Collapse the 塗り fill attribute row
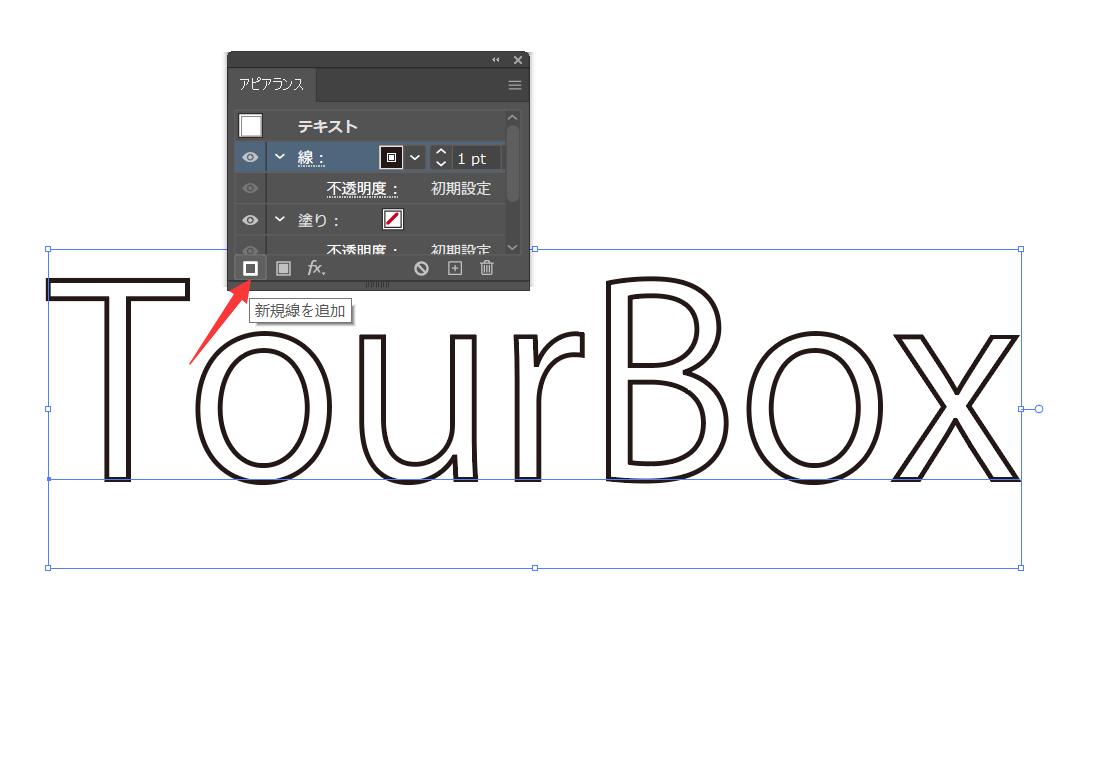 click(278, 219)
